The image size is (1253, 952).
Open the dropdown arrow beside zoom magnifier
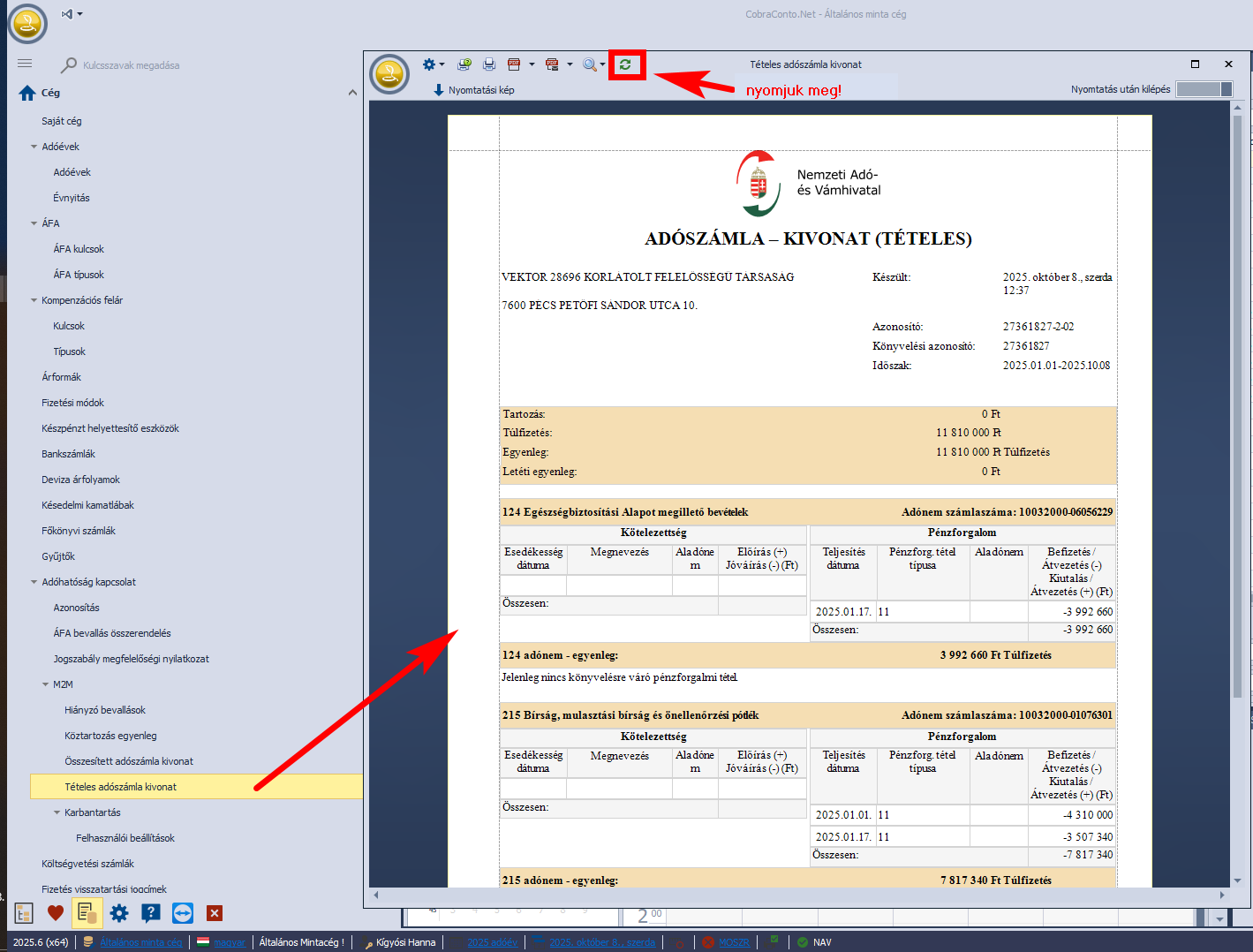point(603,64)
